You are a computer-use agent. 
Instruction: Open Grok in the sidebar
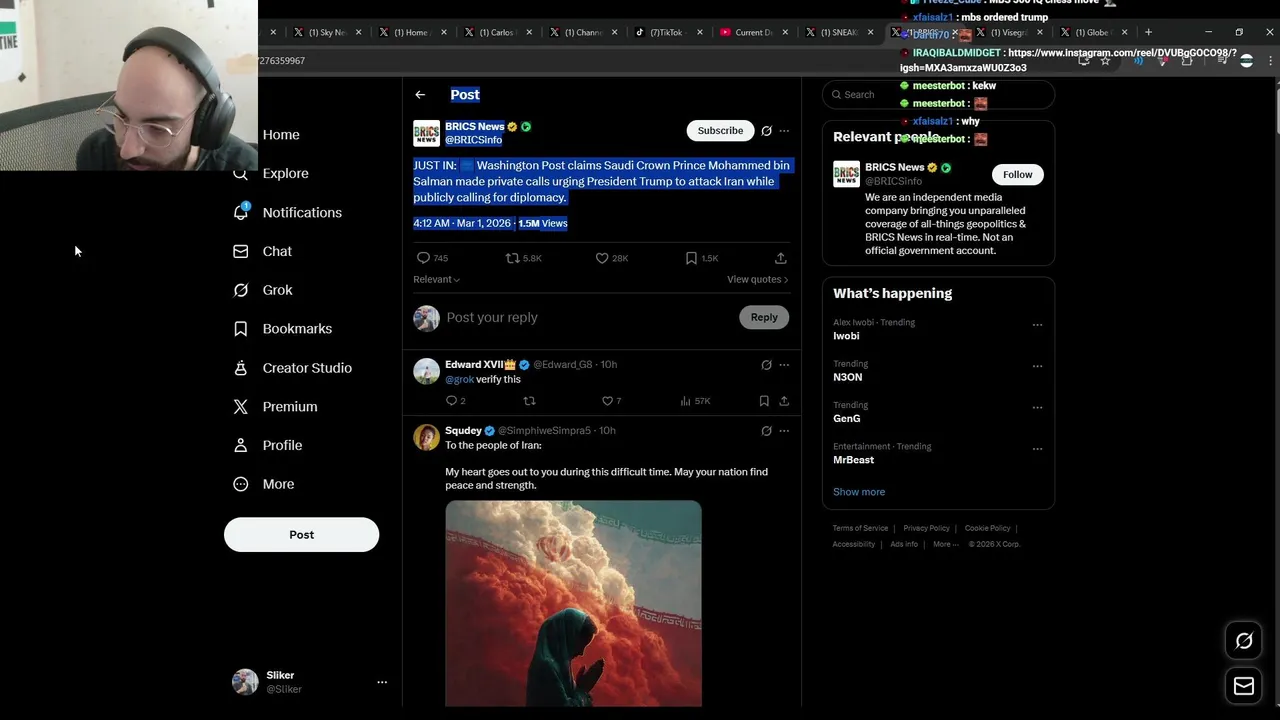pos(264,290)
